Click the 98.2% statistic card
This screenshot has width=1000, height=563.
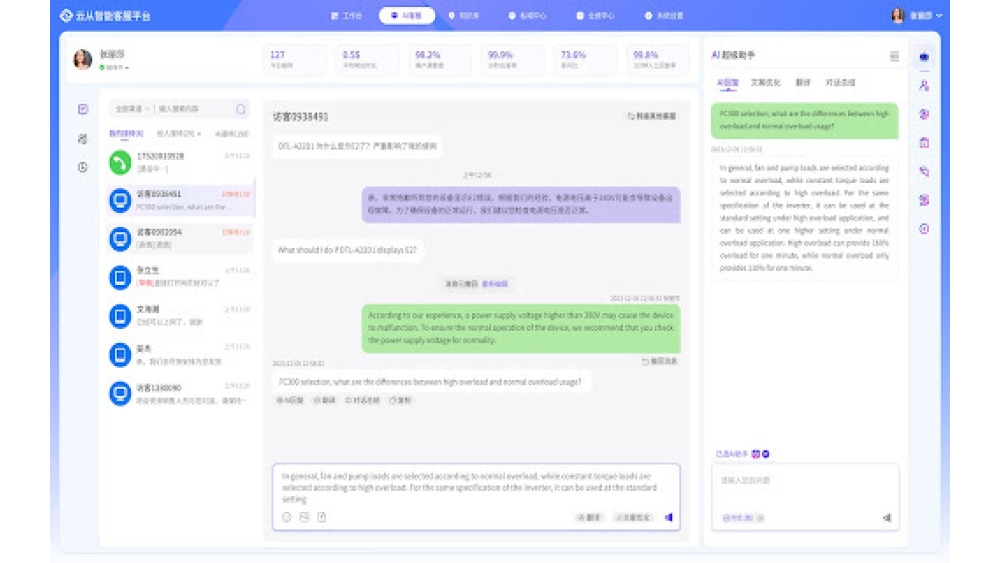[439, 59]
